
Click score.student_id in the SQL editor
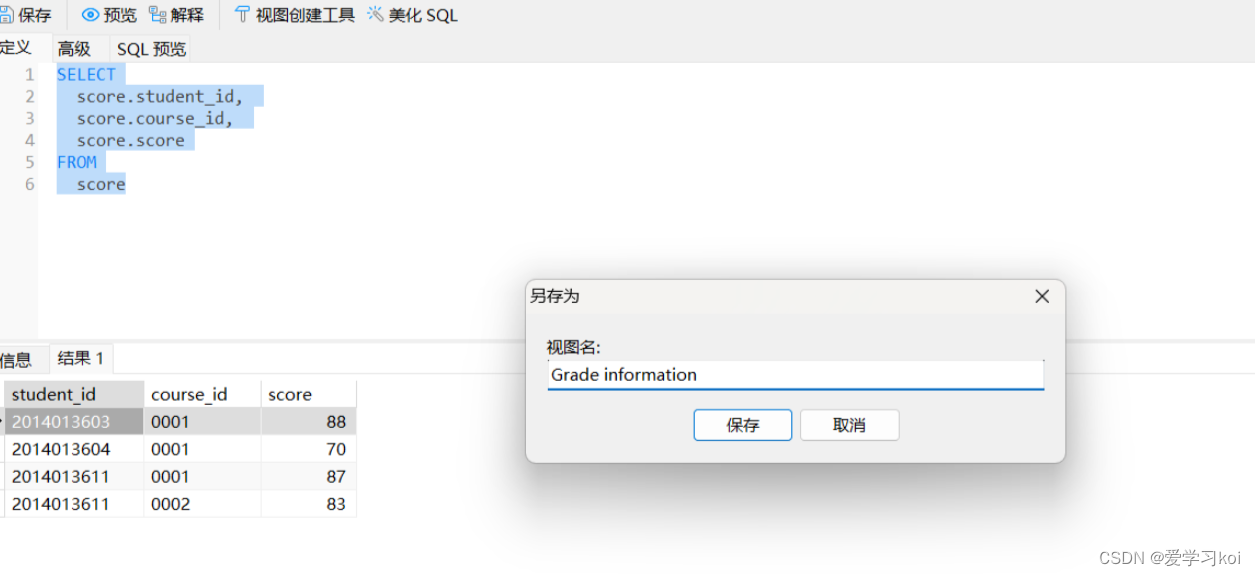[160, 96]
